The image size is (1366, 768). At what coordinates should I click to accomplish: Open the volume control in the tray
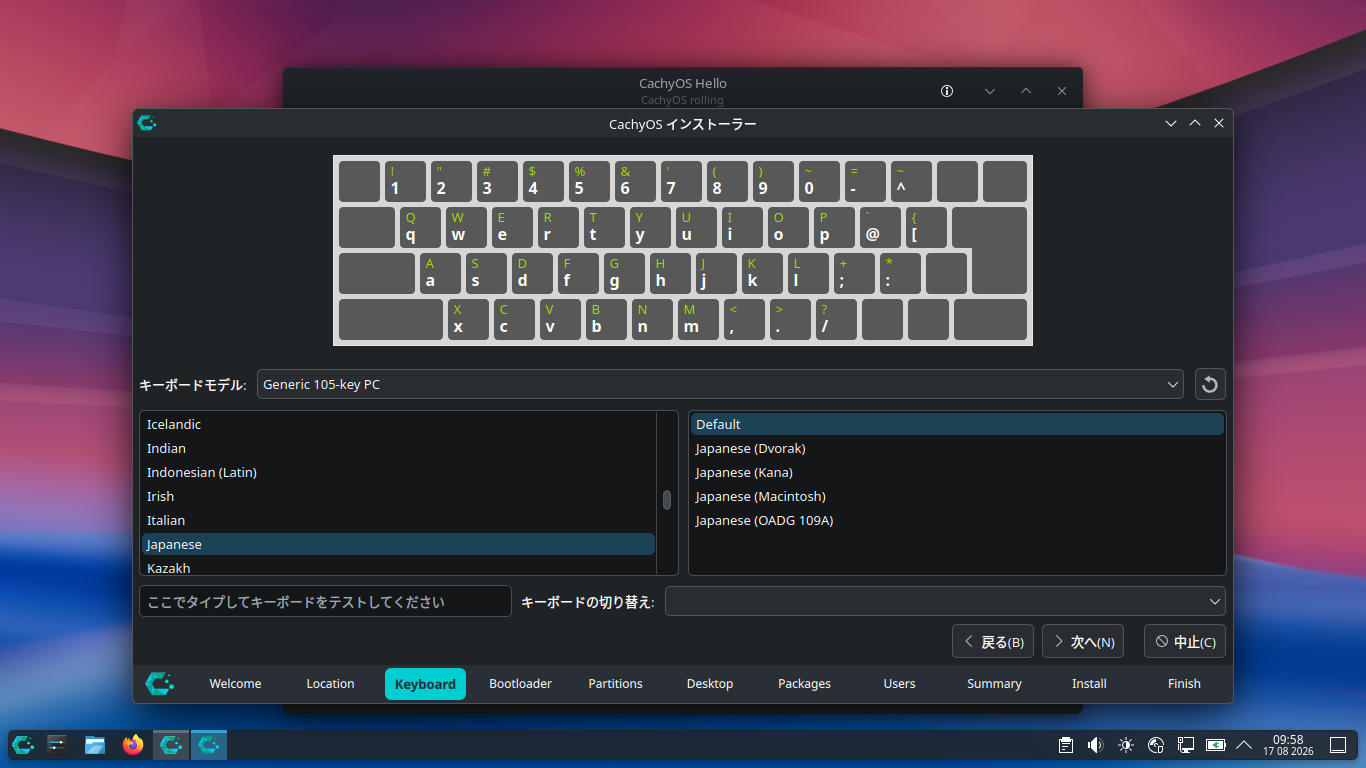click(1096, 745)
